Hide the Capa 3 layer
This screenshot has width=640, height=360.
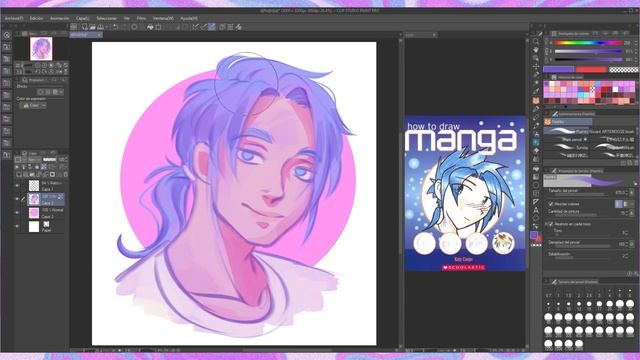coord(17,213)
